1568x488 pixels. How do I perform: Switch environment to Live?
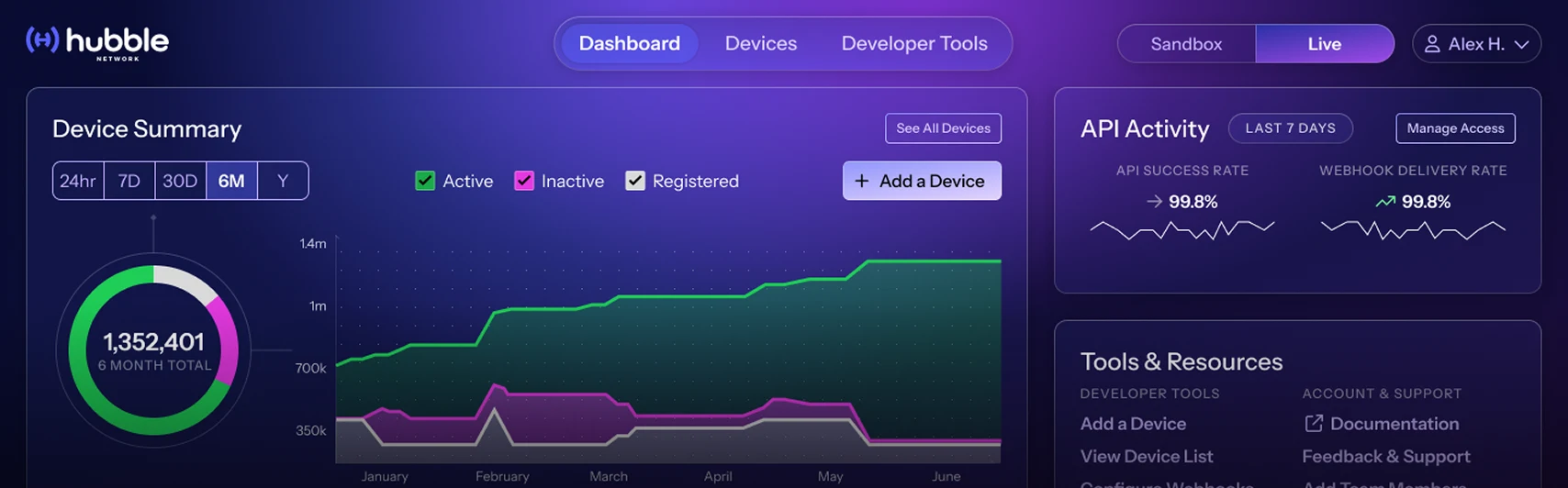click(1325, 44)
